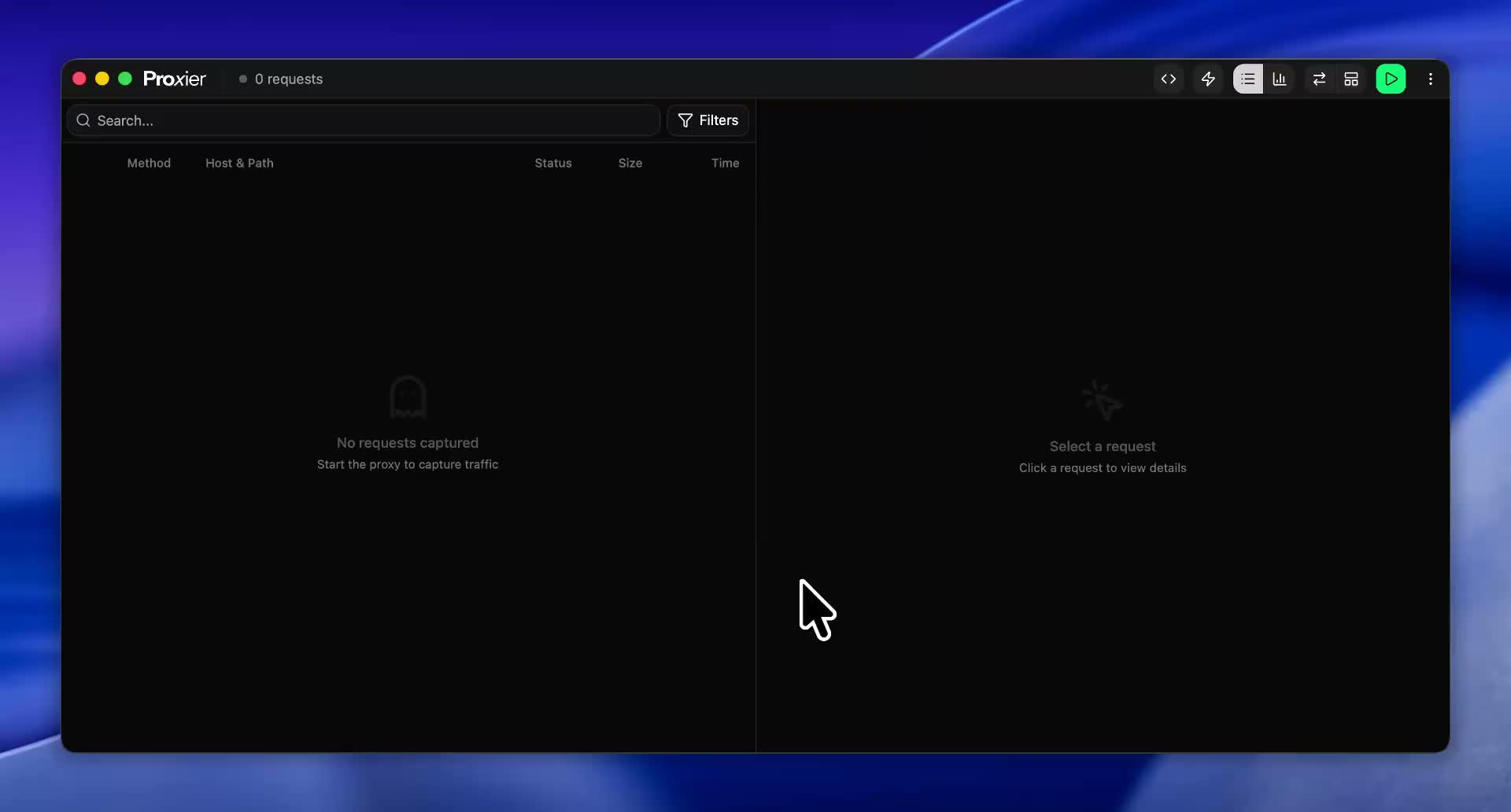Open the Filters panel
The width and height of the screenshot is (1511, 812).
tap(707, 120)
